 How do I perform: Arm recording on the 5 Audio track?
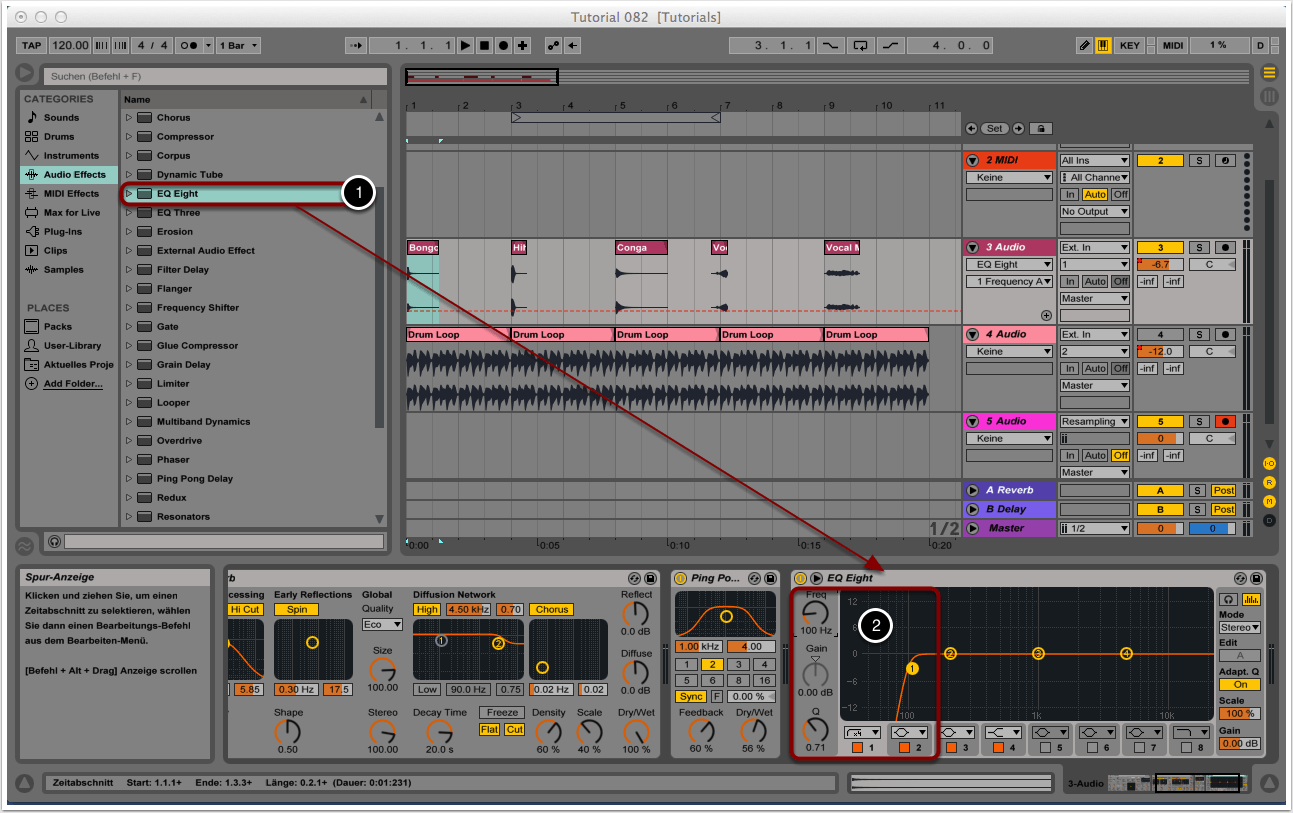(1224, 420)
